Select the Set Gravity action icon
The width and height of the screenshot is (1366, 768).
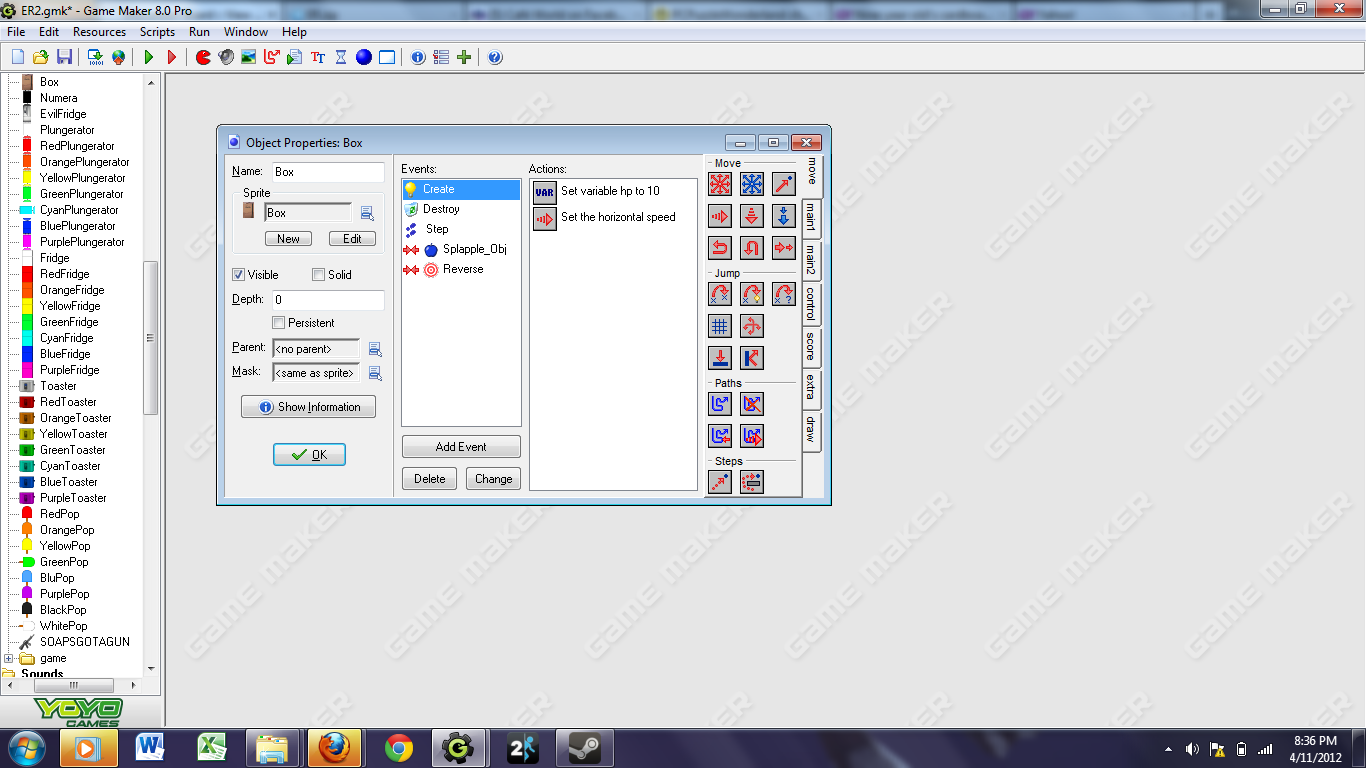(784, 216)
